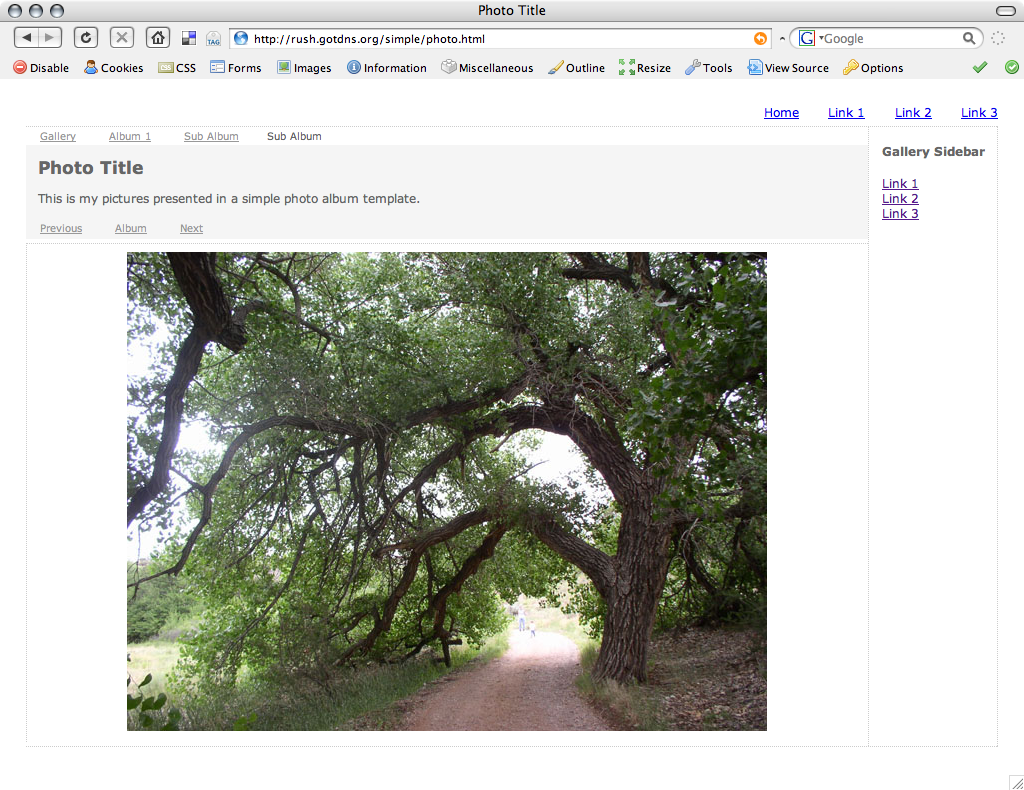Viewport: 1024px width, 790px height.
Task: Click View Source in developer toolbar
Action: coord(788,67)
